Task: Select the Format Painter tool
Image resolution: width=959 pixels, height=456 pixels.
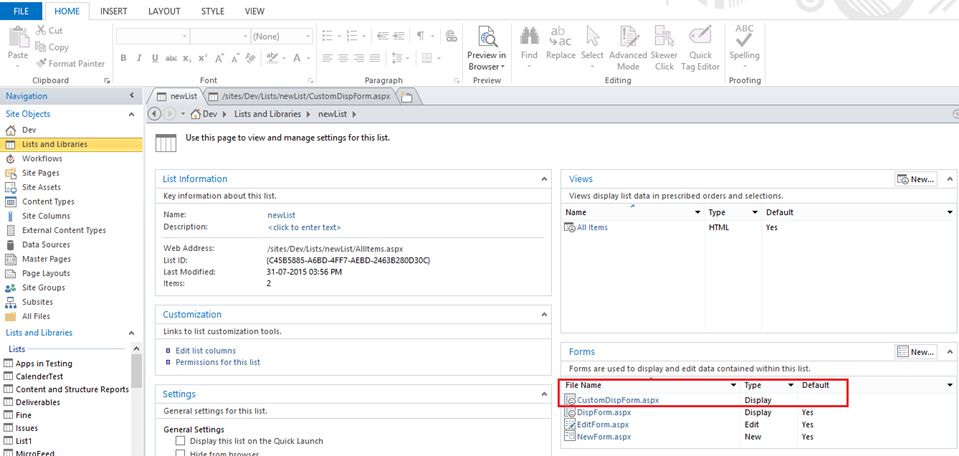Action: pyautogui.click(x=70, y=64)
